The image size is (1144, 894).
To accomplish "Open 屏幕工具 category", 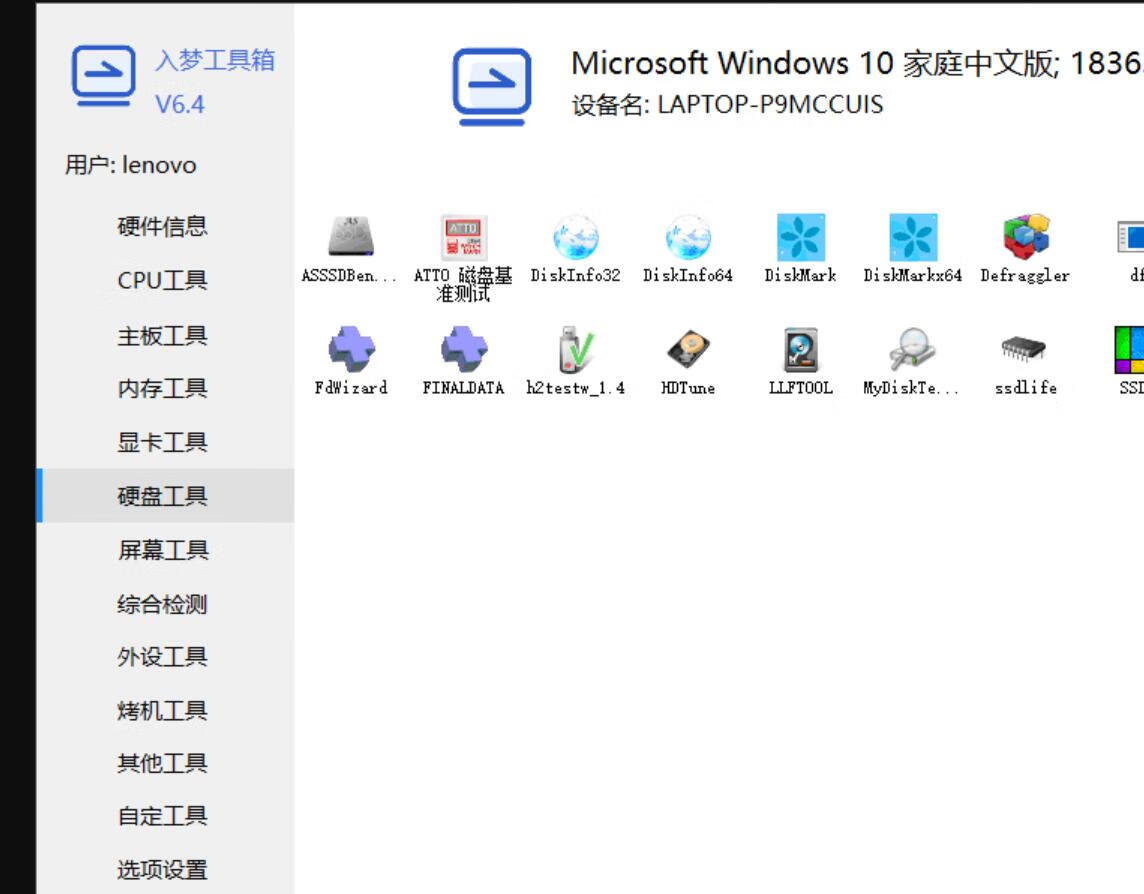I will [163, 550].
